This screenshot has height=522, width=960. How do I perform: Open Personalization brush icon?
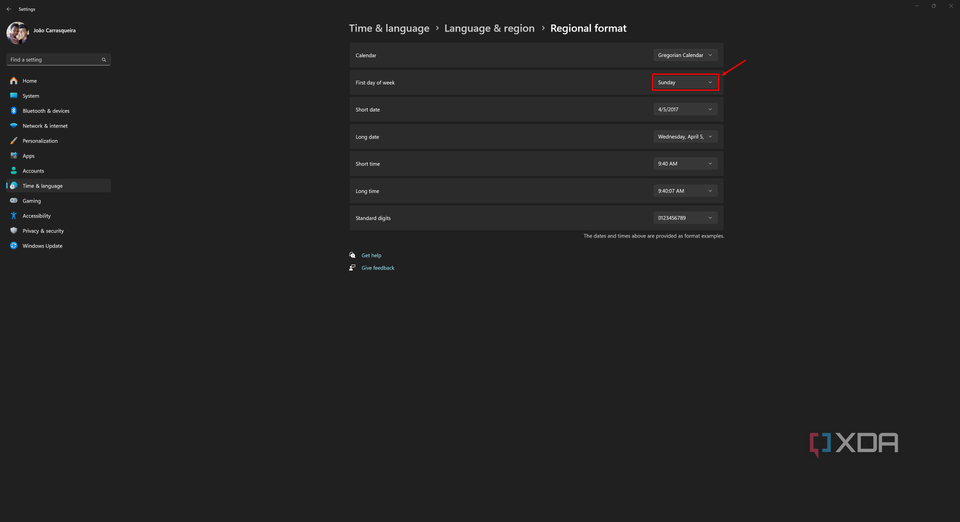pos(13,141)
